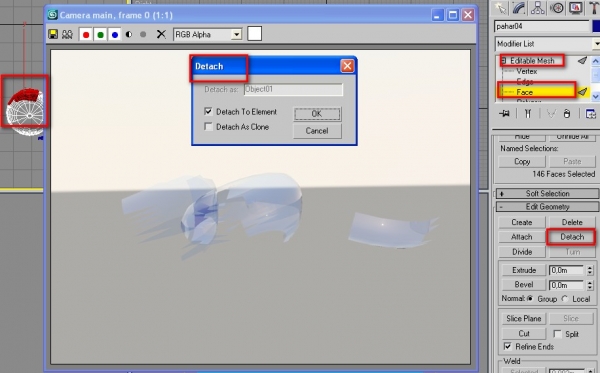
Task: Toggle the green channel display
Action: (x=100, y=35)
